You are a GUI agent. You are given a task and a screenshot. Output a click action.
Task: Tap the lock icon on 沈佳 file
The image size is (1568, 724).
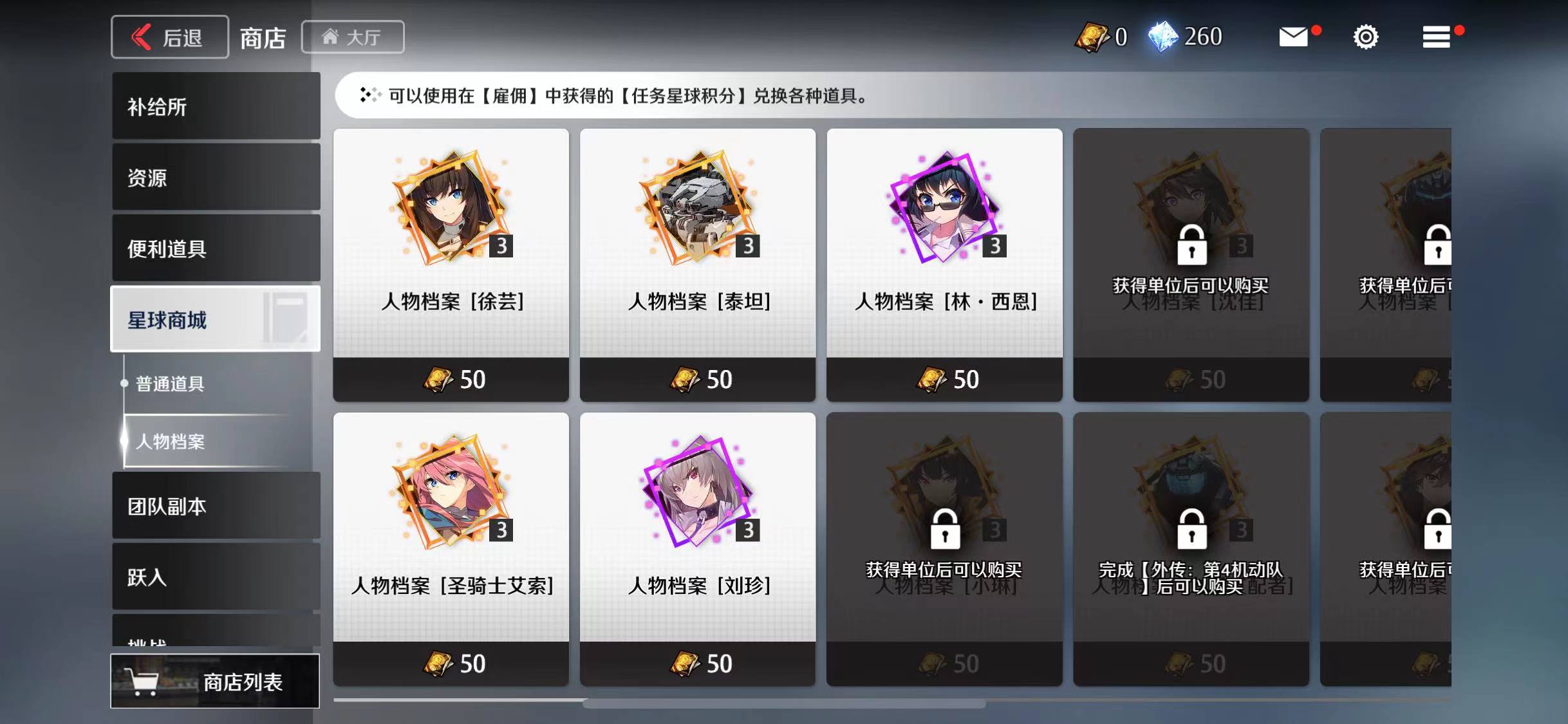1191,245
